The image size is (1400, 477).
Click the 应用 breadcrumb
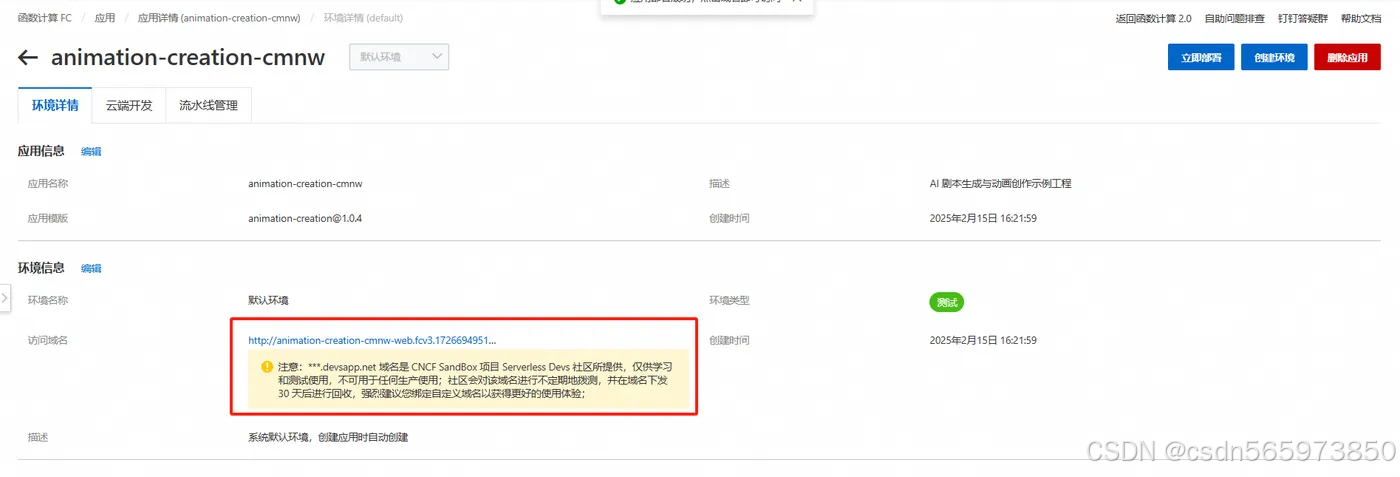pos(104,18)
